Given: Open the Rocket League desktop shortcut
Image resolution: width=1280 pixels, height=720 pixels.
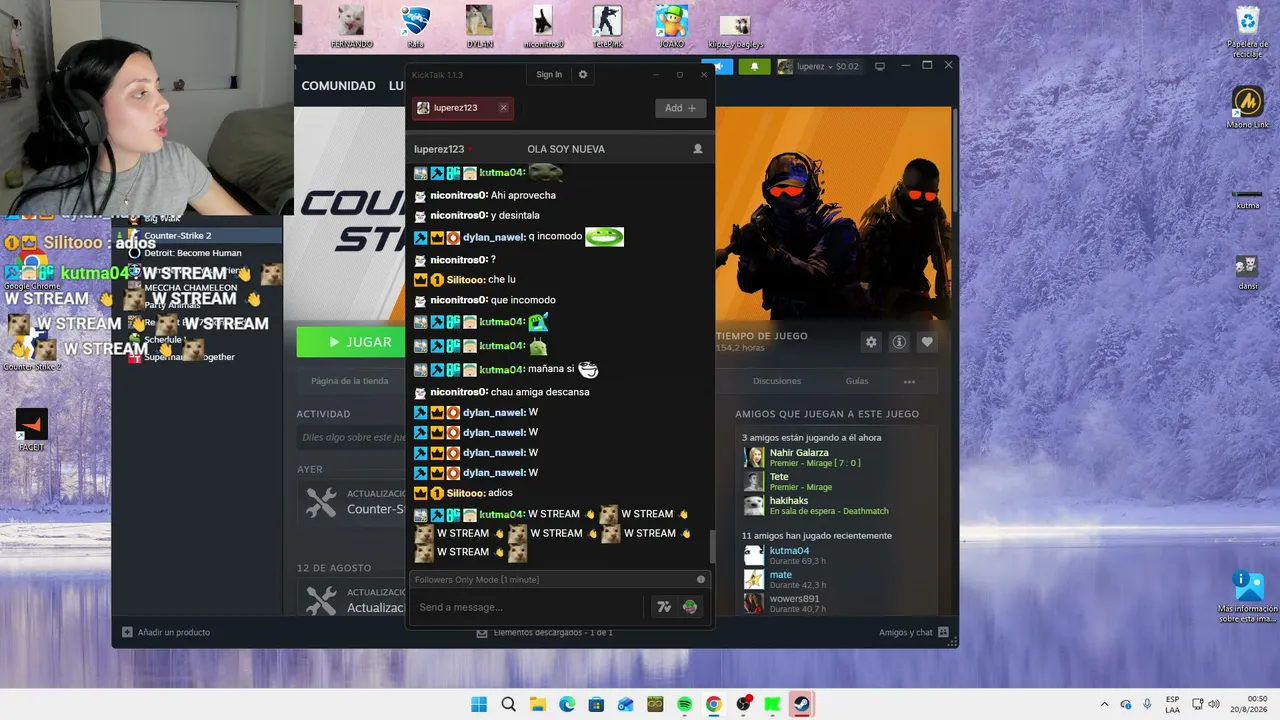Looking at the screenshot, I should [416, 26].
